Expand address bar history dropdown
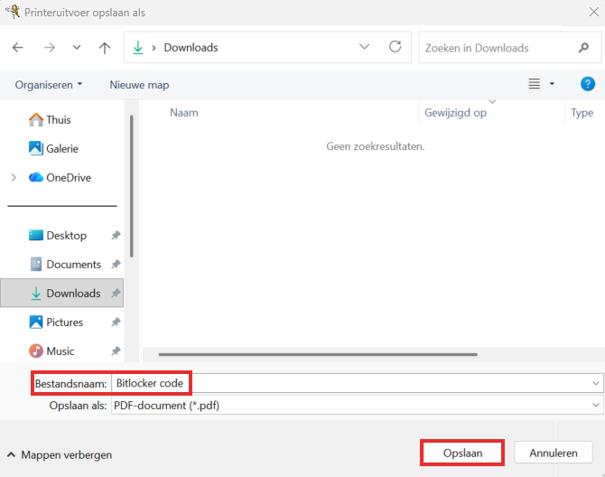Viewport: 605px width, 477px height. click(364, 47)
